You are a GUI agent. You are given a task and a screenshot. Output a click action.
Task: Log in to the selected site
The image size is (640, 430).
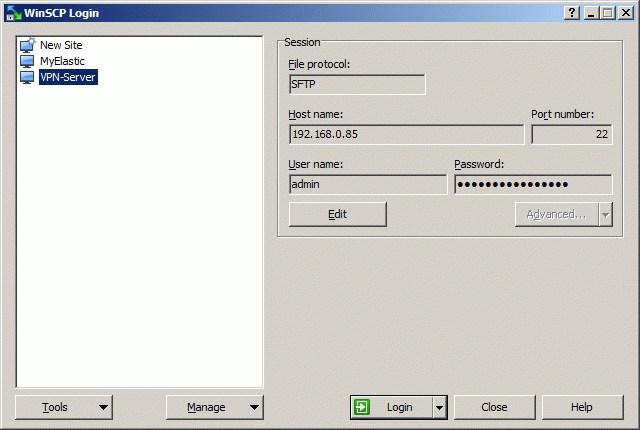click(x=392, y=407)
